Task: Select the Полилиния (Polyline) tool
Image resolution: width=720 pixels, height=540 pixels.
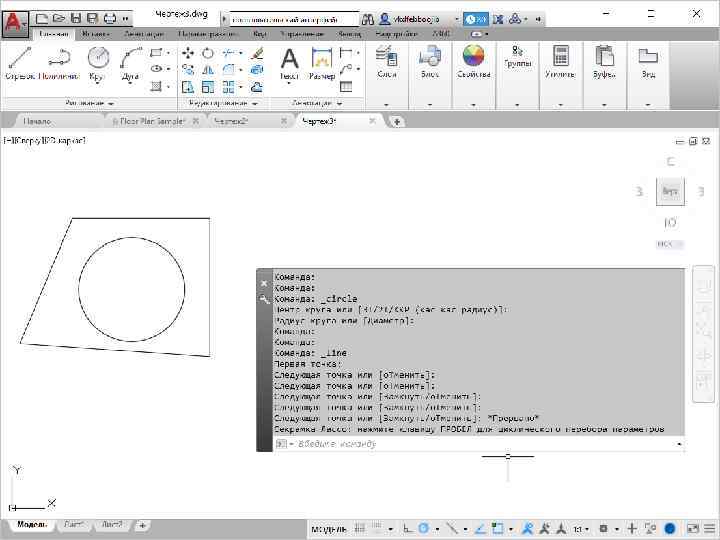Action: 59,63
